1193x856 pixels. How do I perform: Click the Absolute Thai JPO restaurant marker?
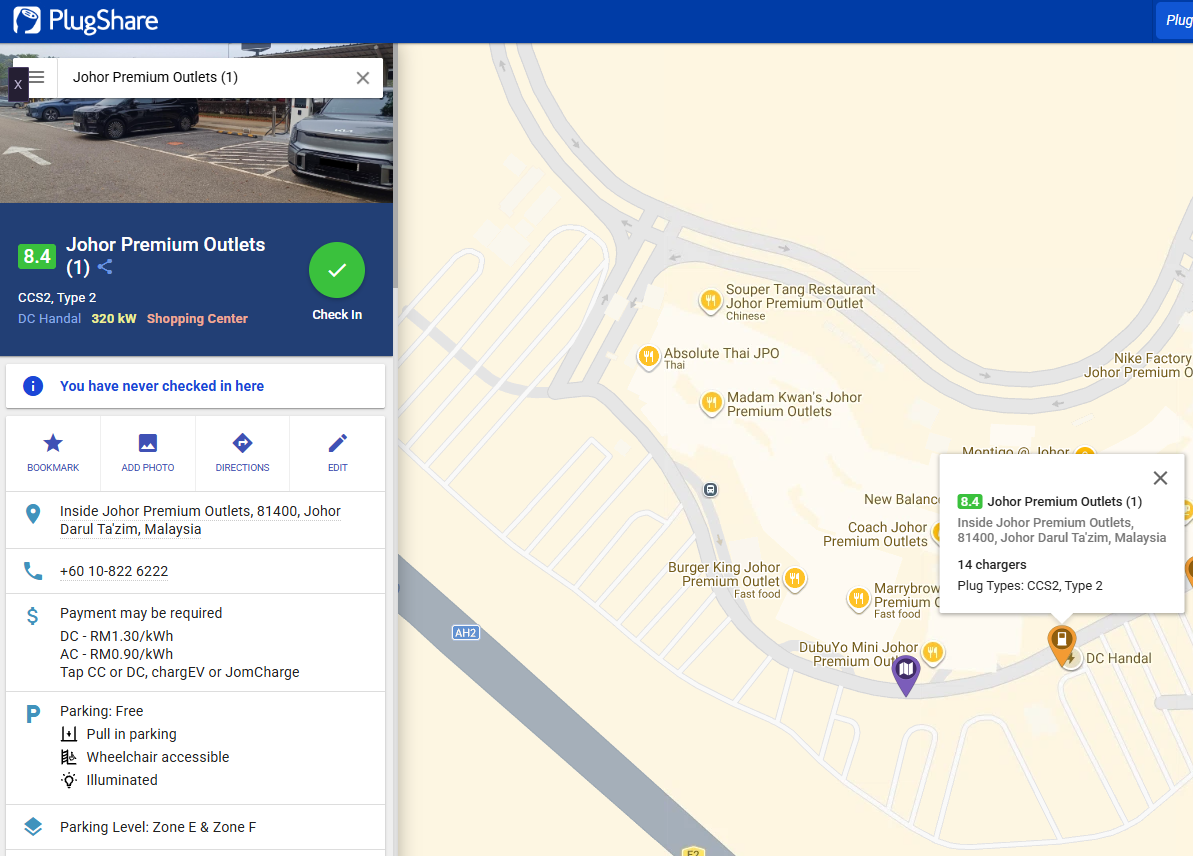point(648,356)
